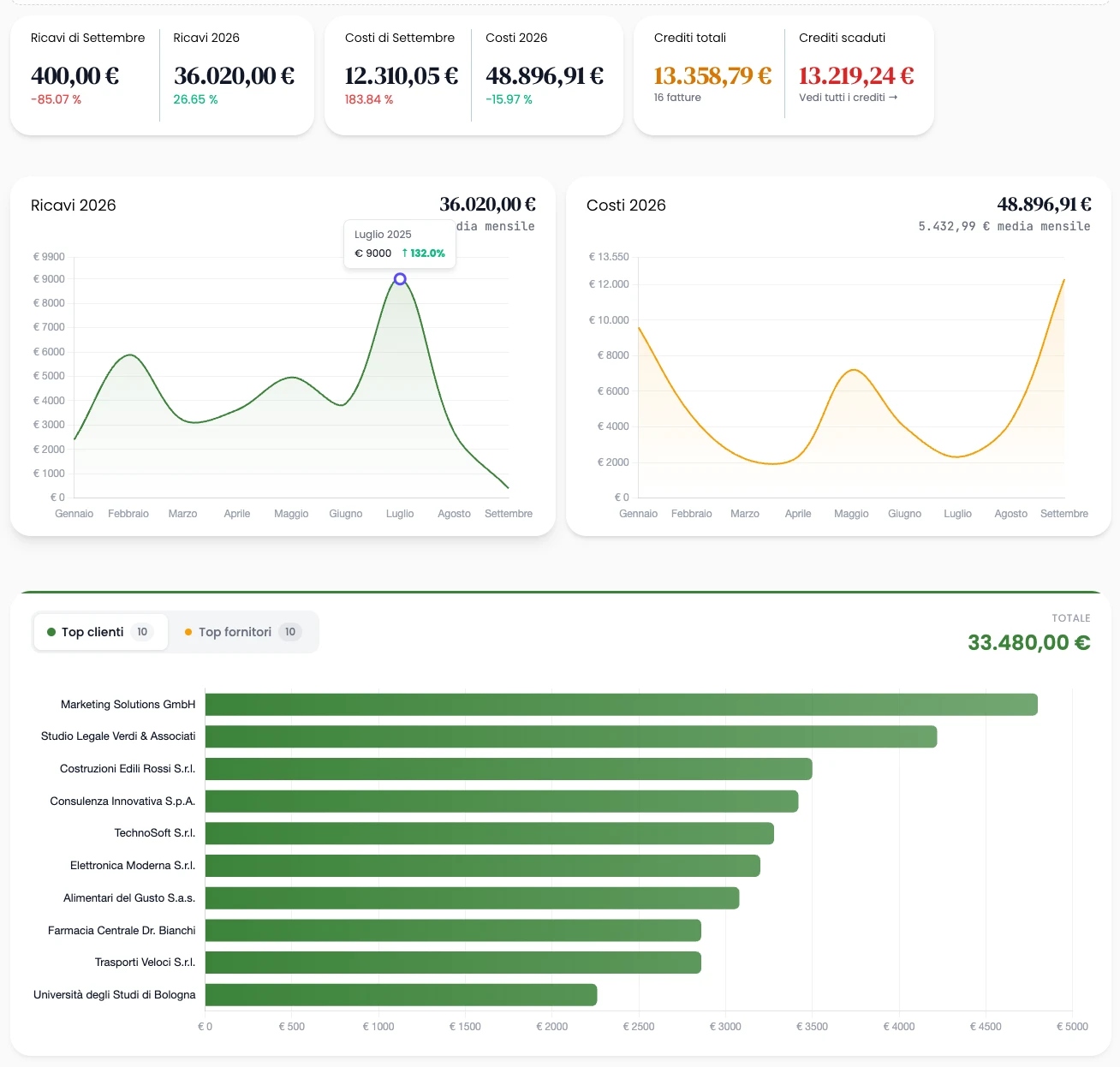This screenshot has height=1067, width=1120.
Task: Click the 16 fatture text
Action: coord(677,98)
